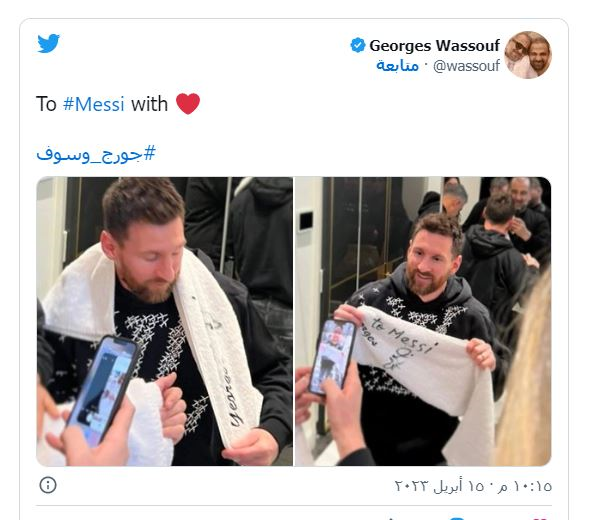Click the red heart emoji
Viewport: 598px width, 520px height.
[x=188, y=103]
